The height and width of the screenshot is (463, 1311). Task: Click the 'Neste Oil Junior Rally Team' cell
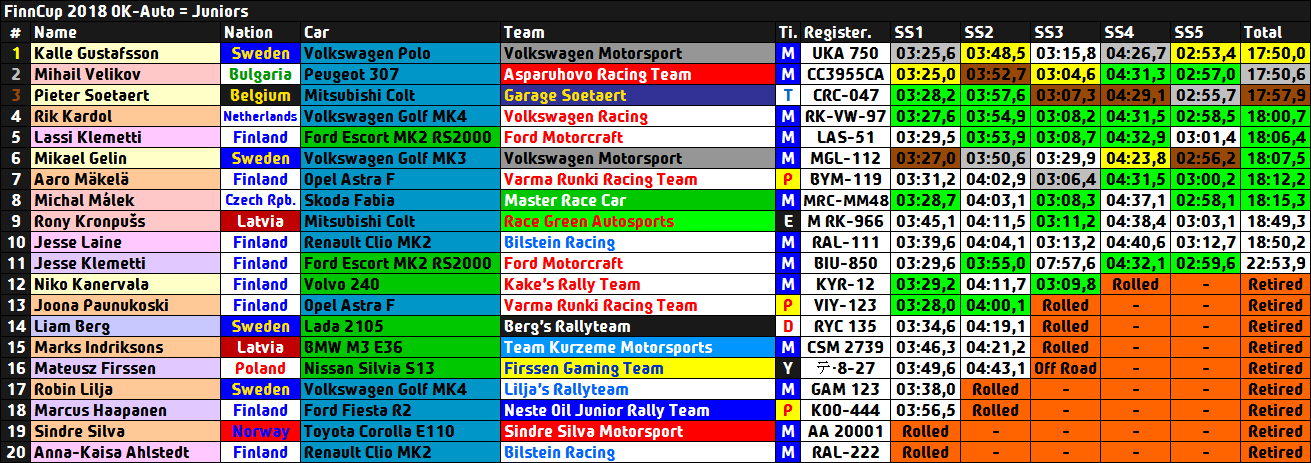pos(637,410)
